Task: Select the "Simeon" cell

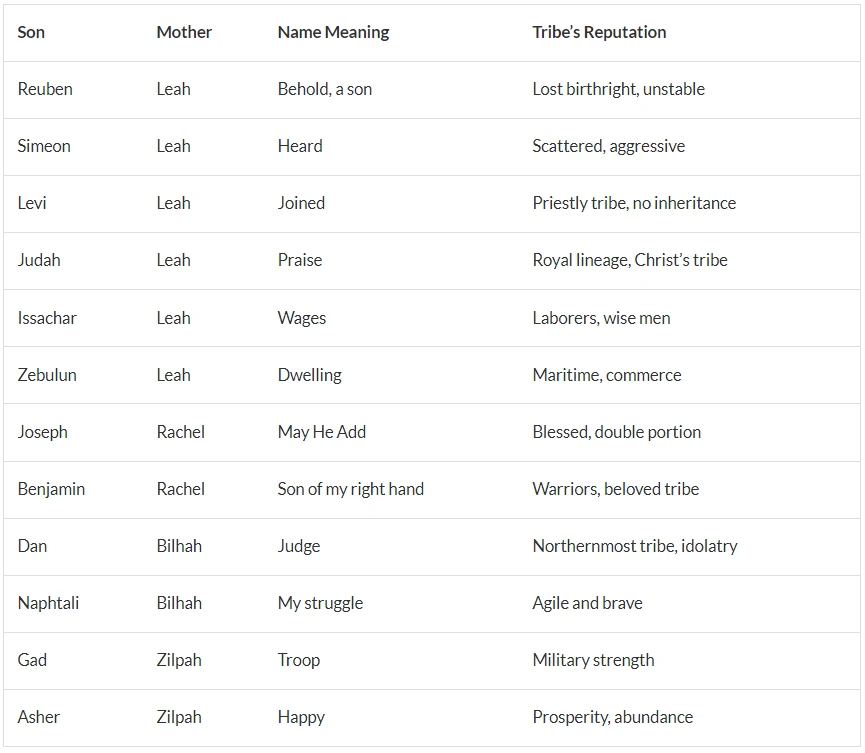Action: [44, 146]
